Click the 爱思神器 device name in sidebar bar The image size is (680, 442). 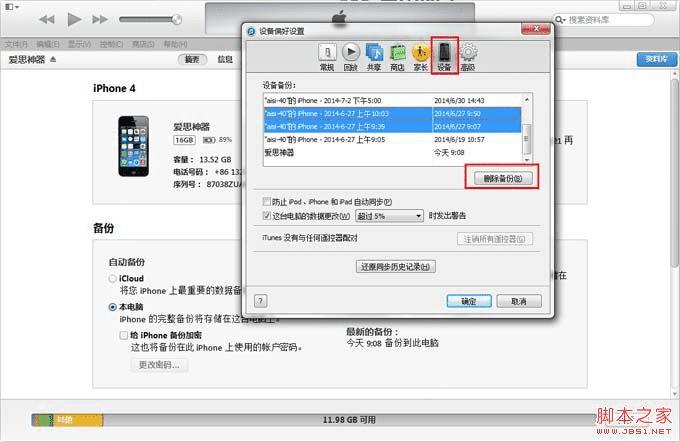tap(27, 59)
